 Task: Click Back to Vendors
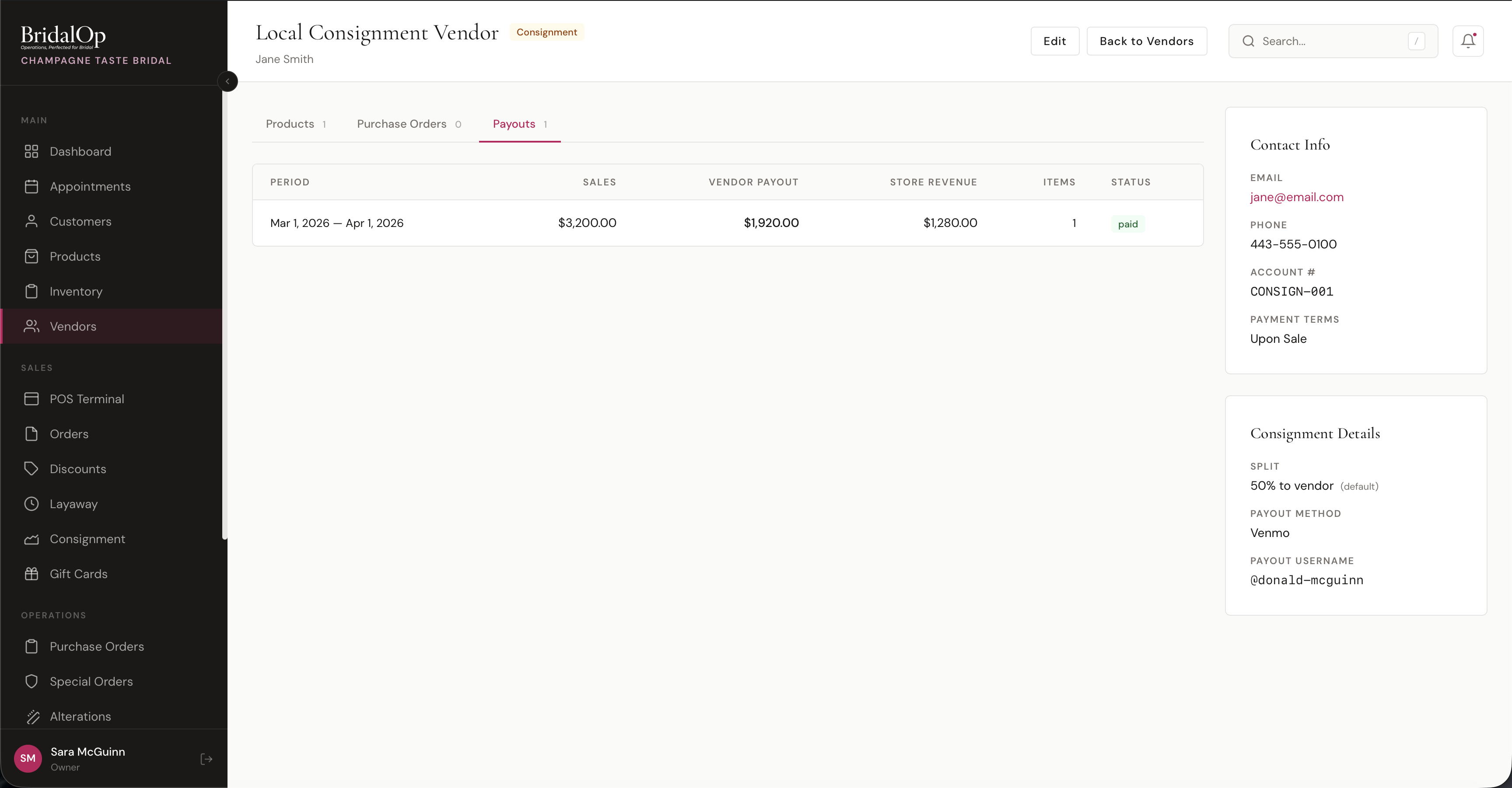click(x=1146, y=41)
